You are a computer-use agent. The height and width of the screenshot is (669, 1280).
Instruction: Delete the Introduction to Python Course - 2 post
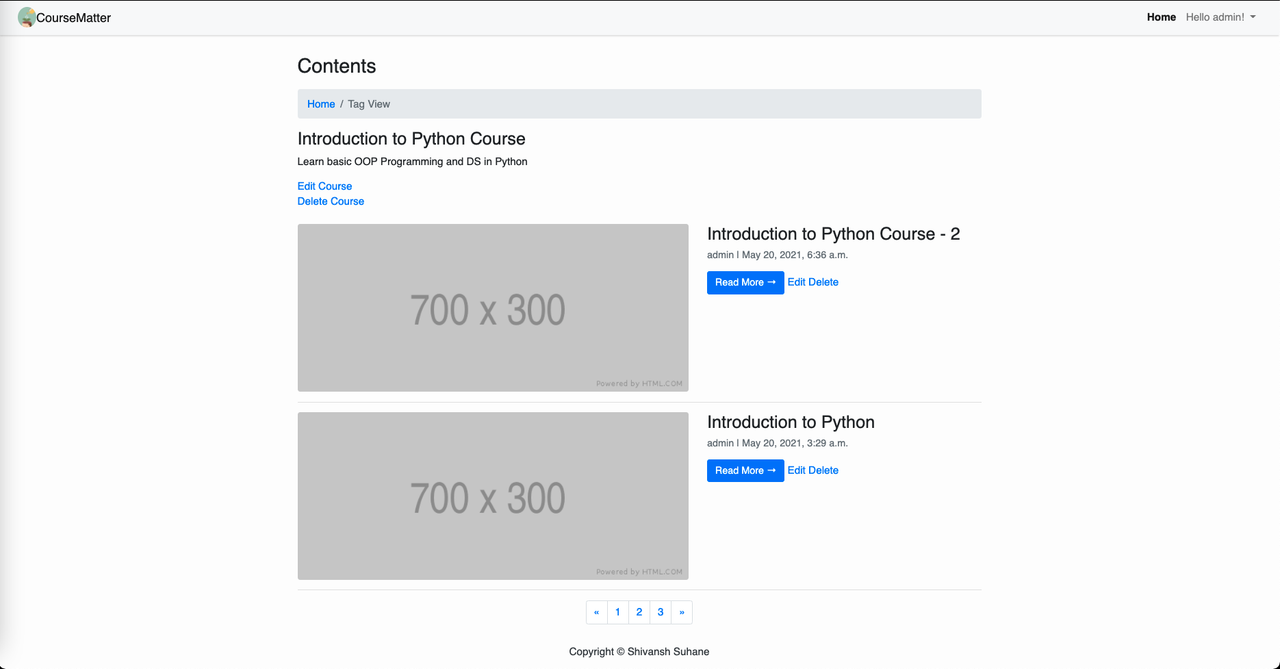pyautogui.click(x=824, y=282)
